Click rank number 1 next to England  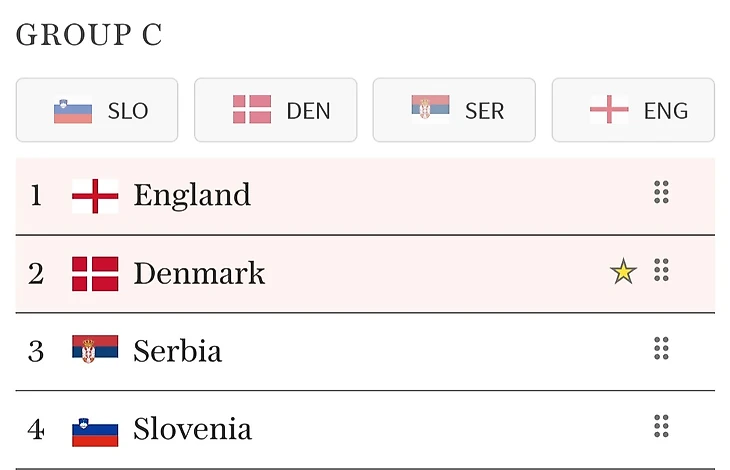click(x=36, y=195)
